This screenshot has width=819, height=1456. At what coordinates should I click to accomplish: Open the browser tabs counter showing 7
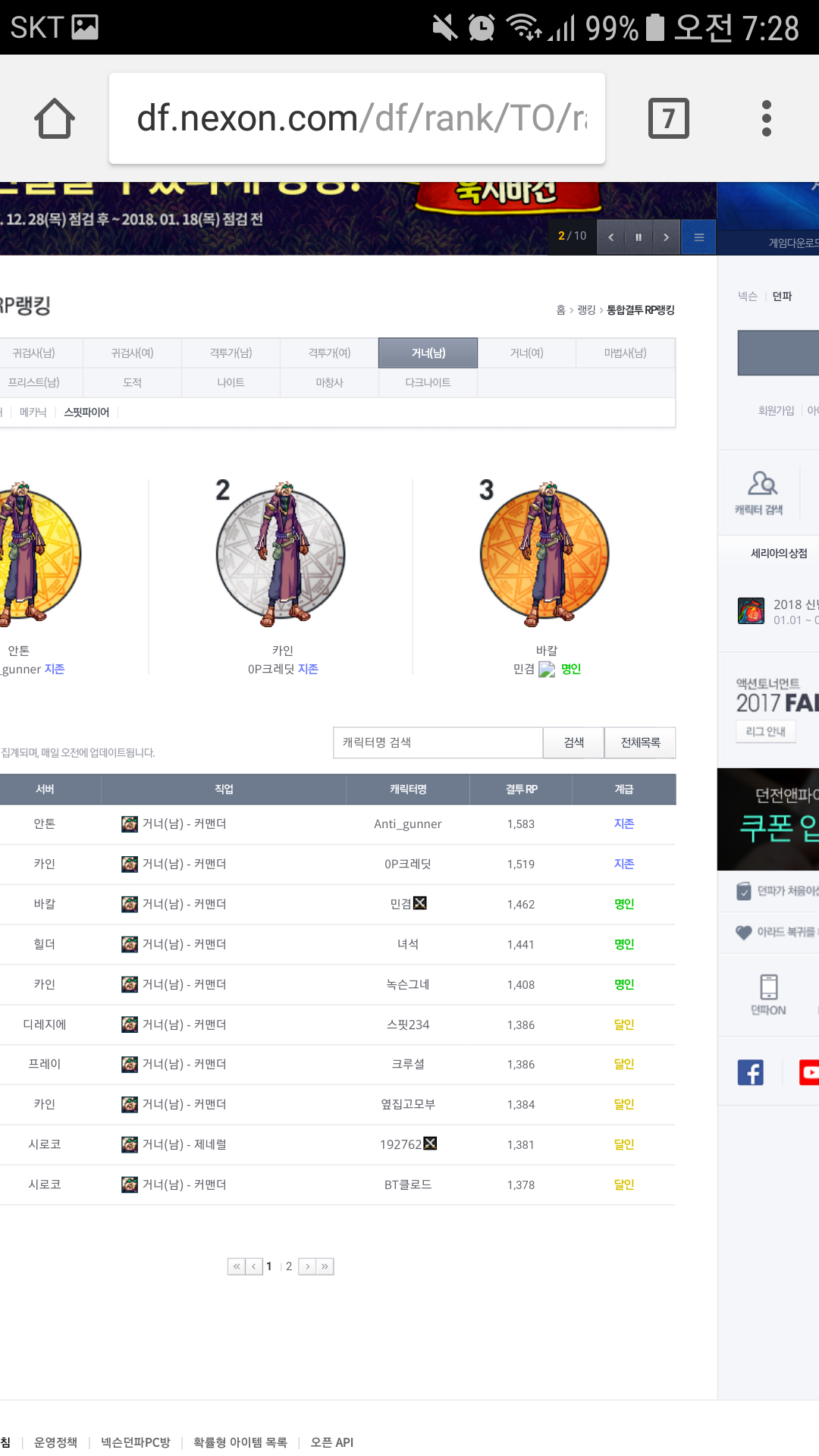668,118
